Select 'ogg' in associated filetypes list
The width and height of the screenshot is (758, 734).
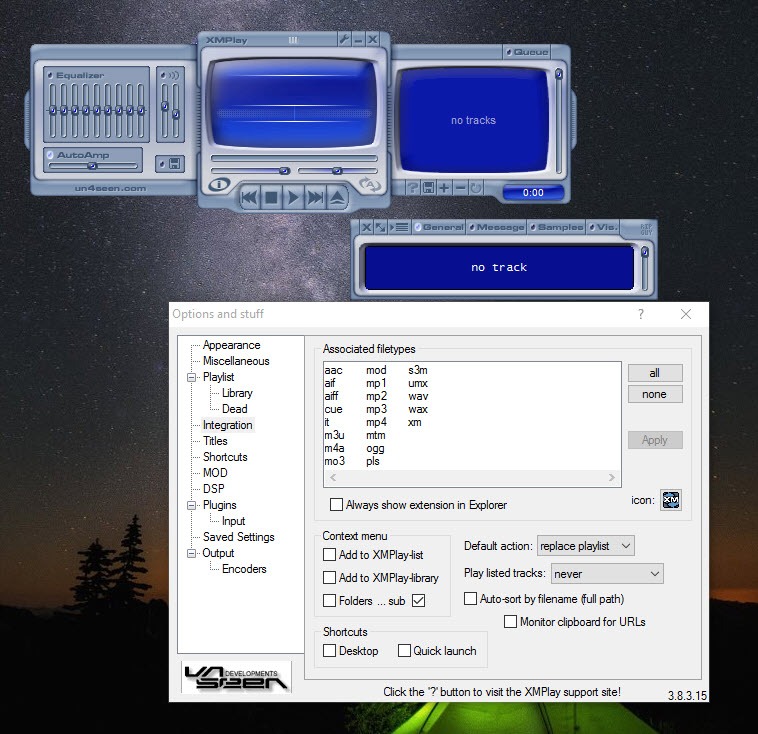(375, 449)
